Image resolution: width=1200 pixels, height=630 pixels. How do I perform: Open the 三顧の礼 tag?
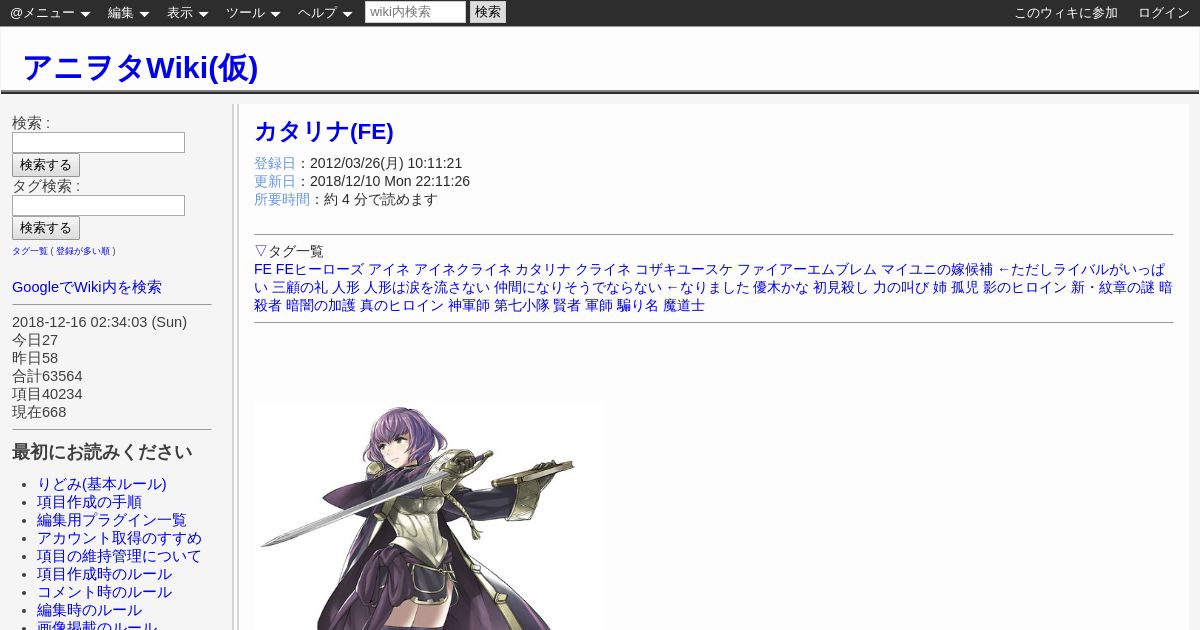tap(300, 287)
